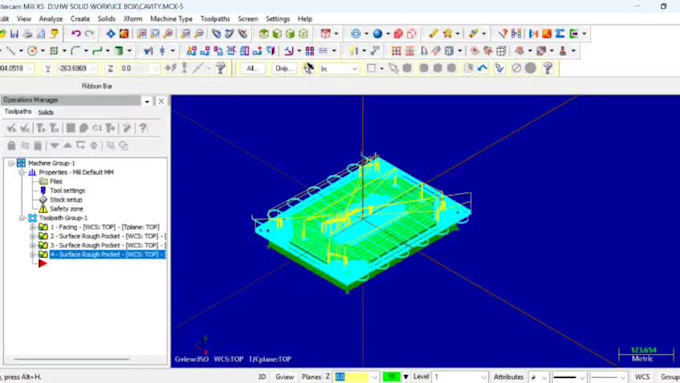The width and height of the screenshot is (680, 383).
Task: Click the move insert arrow up icon
Action: click(68, 146)
